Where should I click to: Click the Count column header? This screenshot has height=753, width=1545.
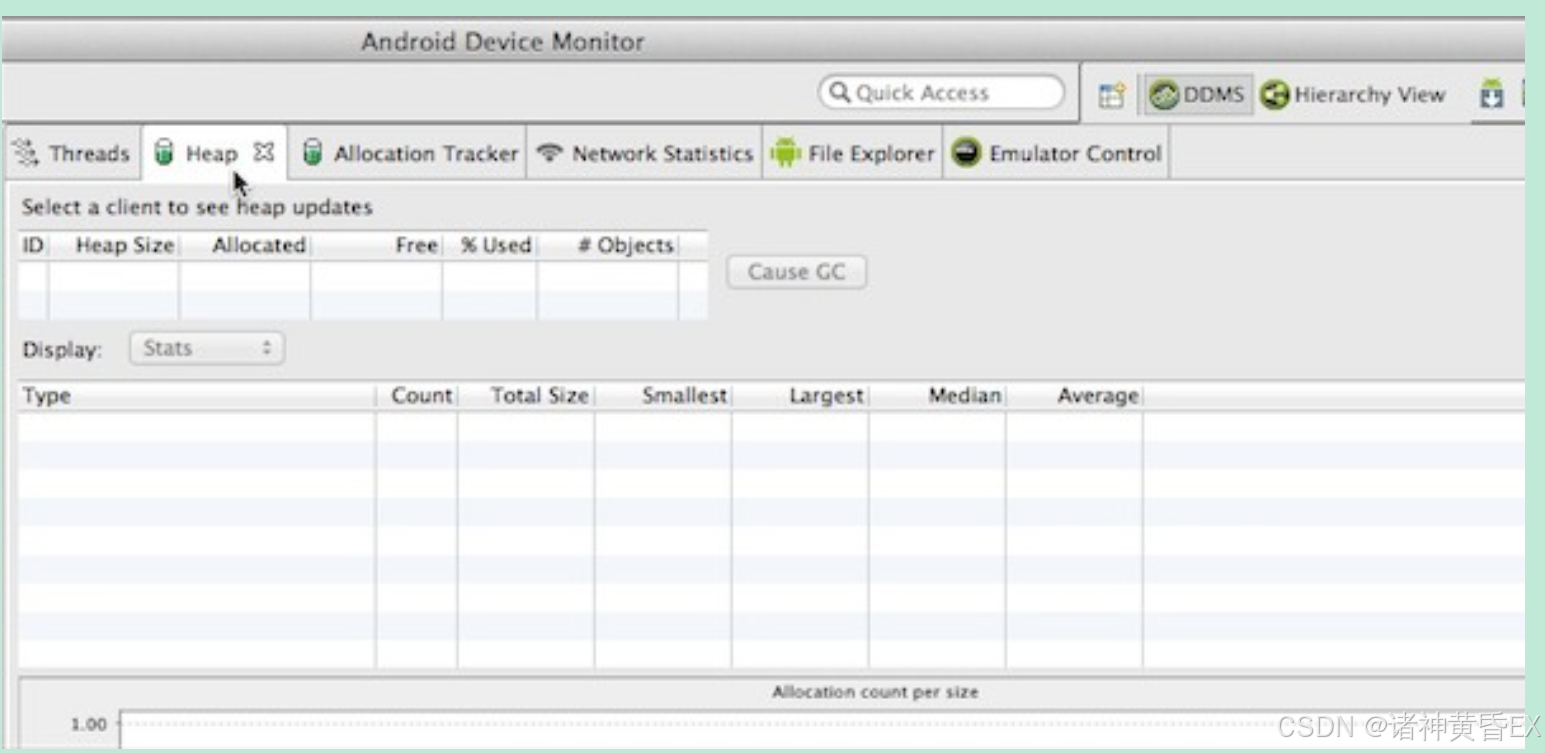point(417,396)
